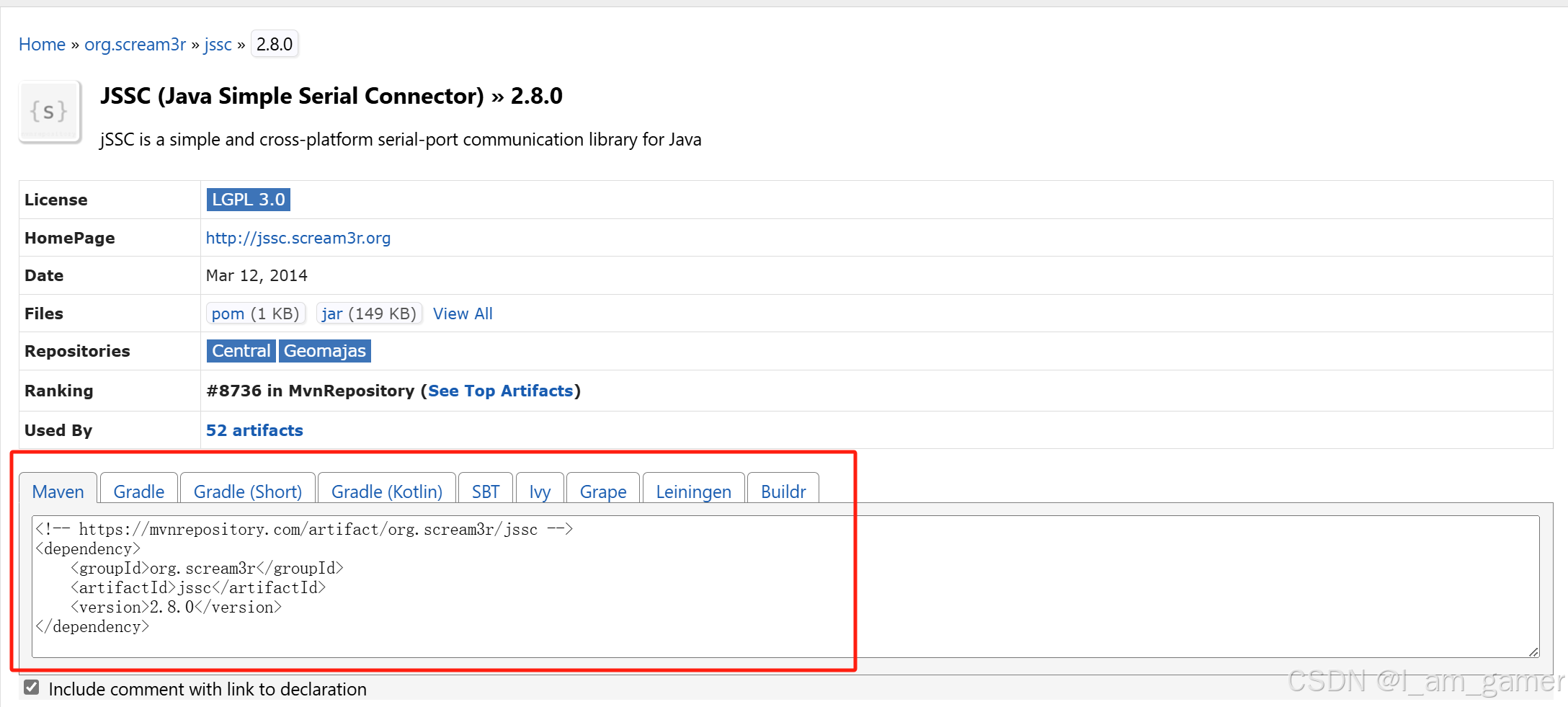Download the jar (149 KB) file
The height and width of the screenshot is (707, 1568).
369,314
